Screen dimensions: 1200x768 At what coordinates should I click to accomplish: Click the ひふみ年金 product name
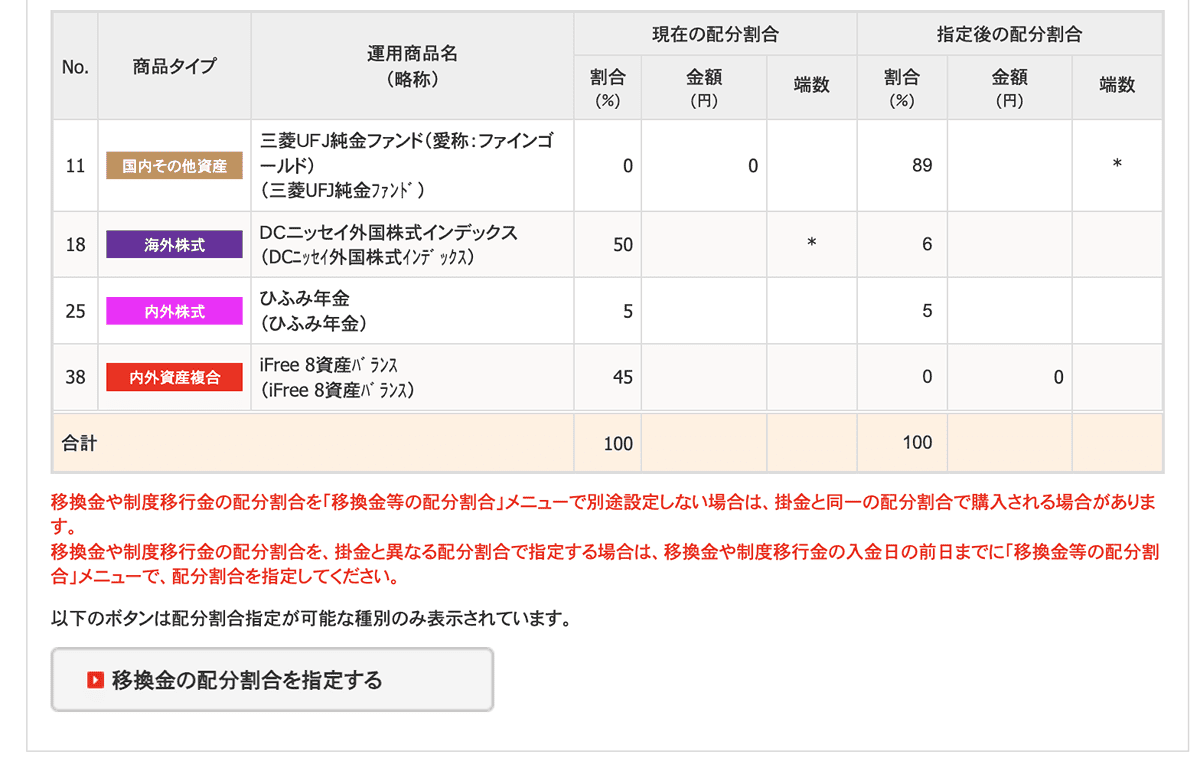(305, 299)
